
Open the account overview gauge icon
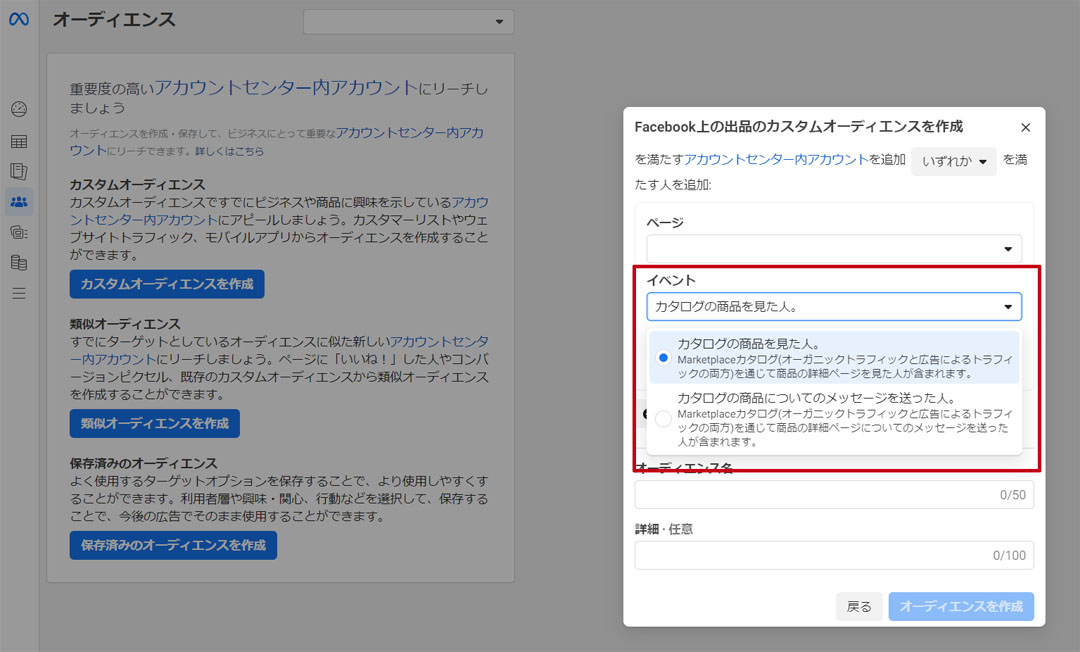[x=19, y=109]
